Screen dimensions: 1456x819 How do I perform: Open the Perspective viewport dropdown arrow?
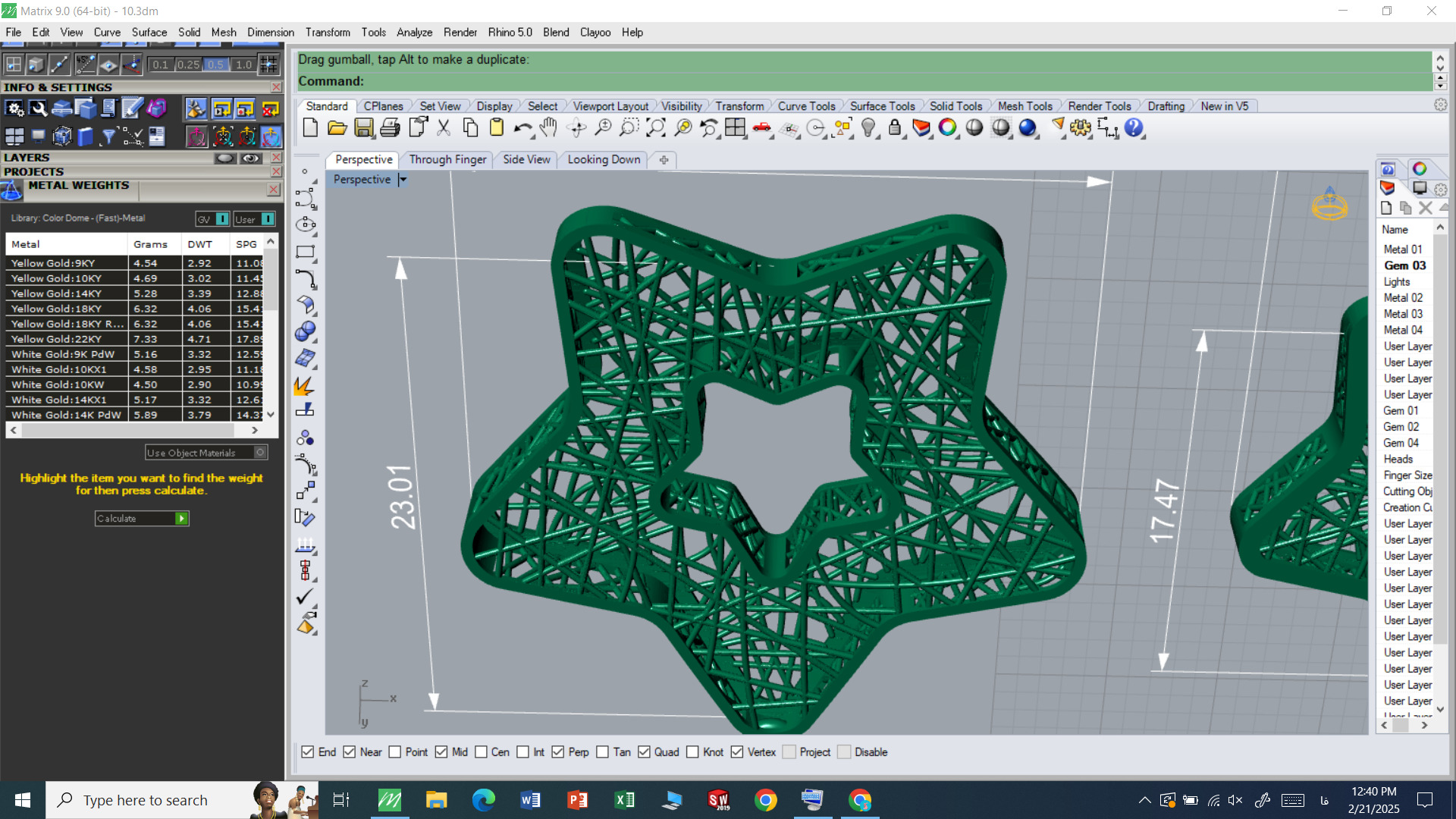(x=403, y=180)
